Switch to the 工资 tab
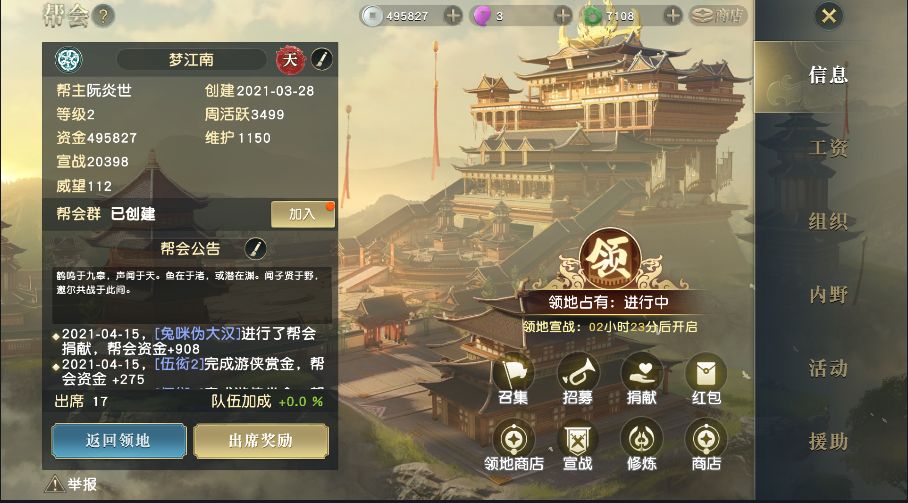Viewport: 908px width, 503px height. (x=828, y=148)
